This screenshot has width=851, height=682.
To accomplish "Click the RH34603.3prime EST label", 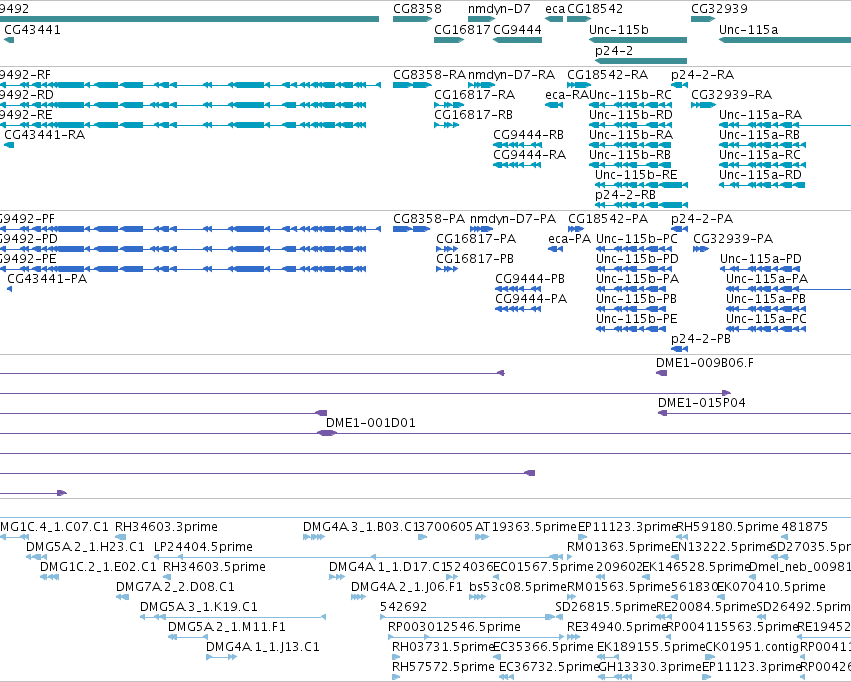I will (x=166, y=527).
